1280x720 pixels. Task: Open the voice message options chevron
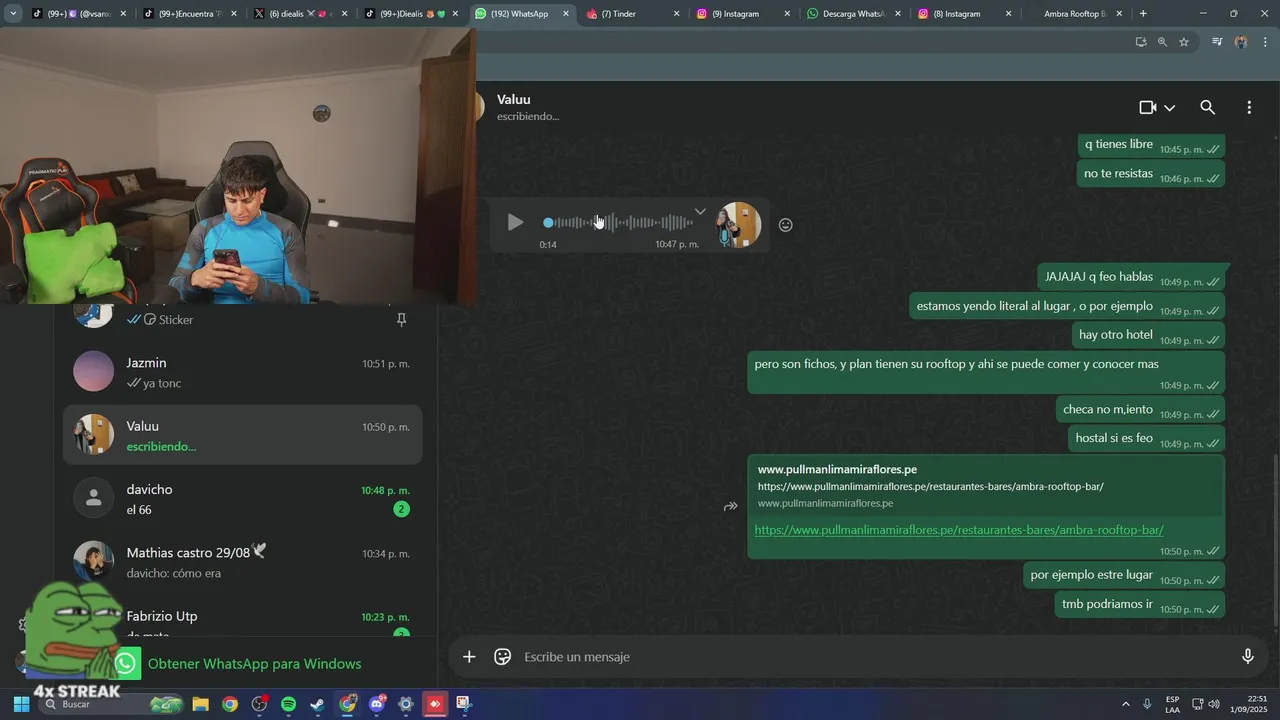(700, 211)
